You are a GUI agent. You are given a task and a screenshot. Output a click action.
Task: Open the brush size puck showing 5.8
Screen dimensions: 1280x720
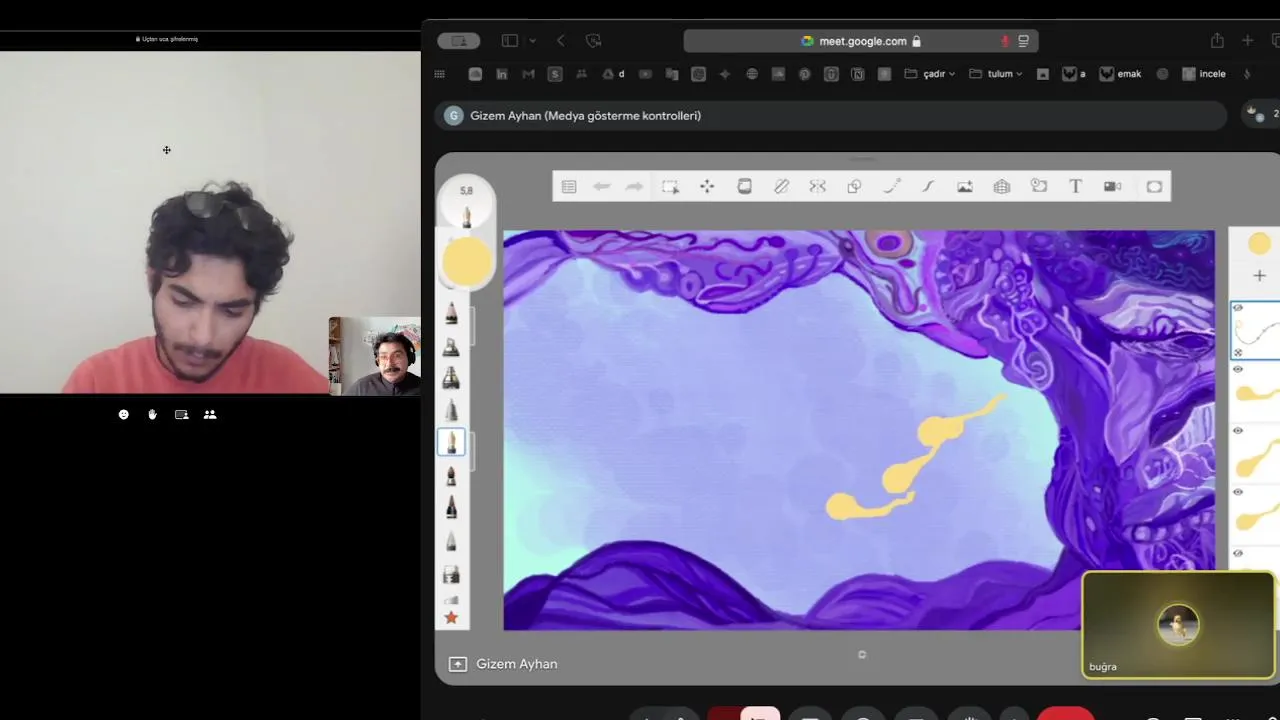click(466, 204)
